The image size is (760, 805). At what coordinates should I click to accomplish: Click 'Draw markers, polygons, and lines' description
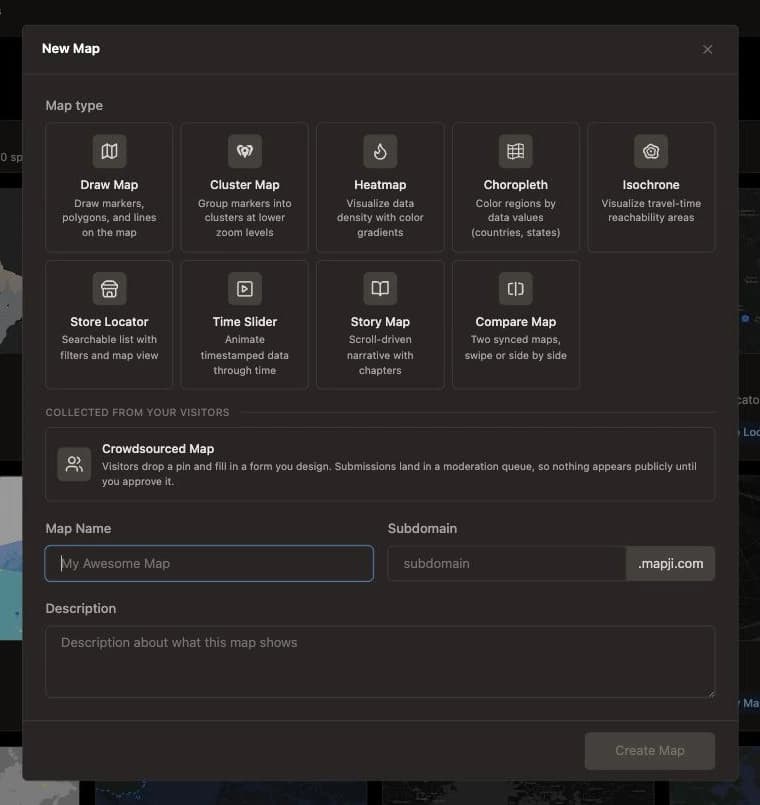109,218
